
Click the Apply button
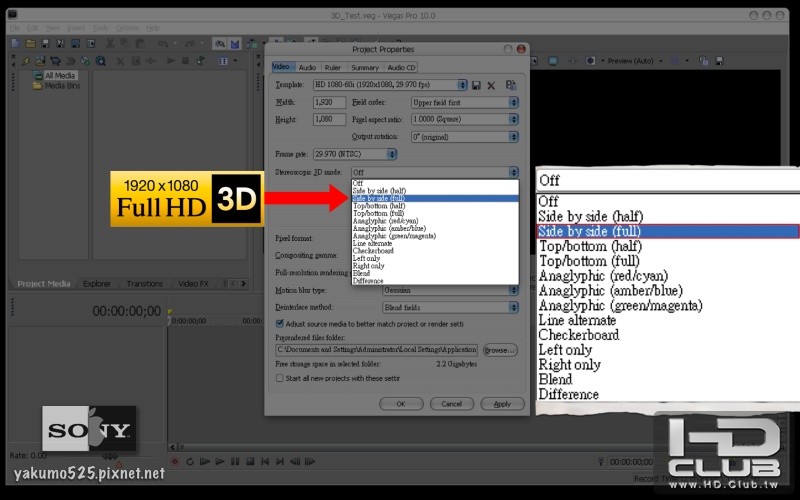tap(502, 404)
